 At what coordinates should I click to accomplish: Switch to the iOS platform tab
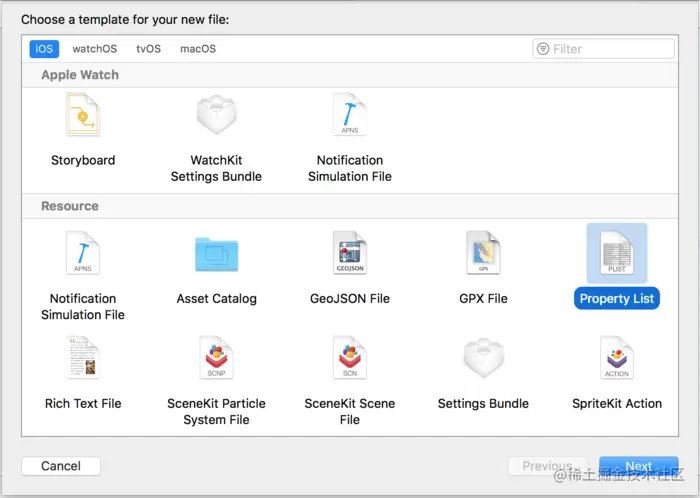(x=44, y=49)
